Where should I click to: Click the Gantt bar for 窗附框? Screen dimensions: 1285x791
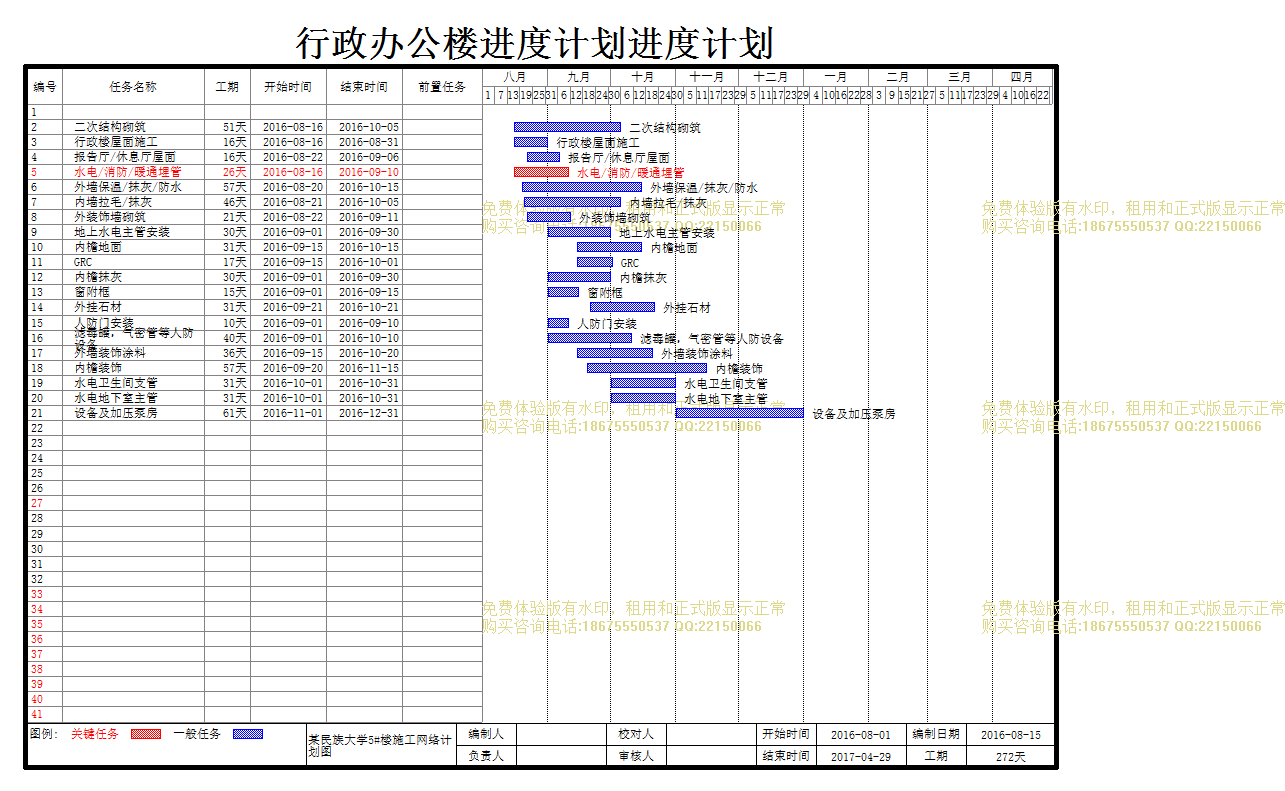[563, 292]
